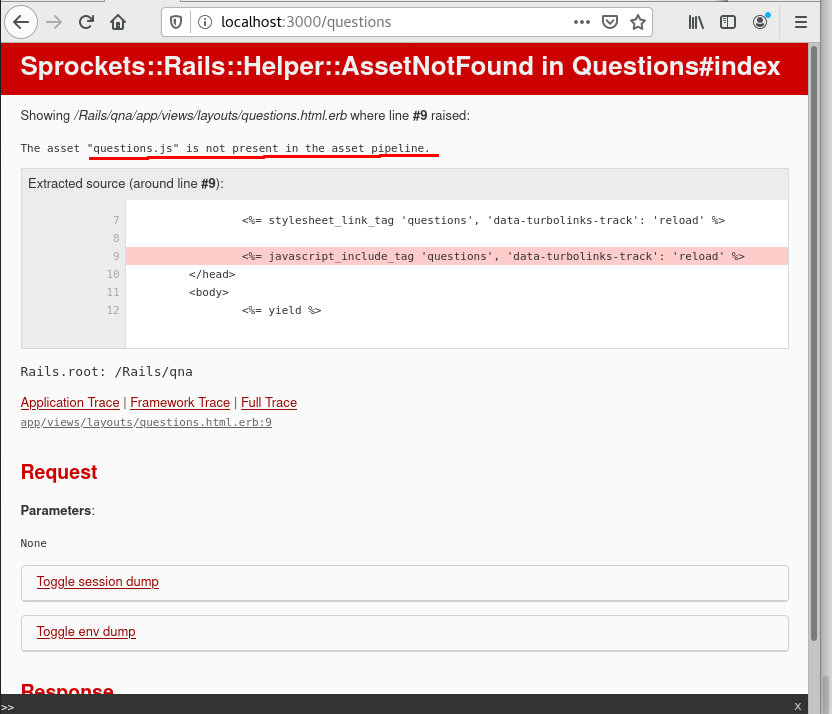832x714 pixels.
Task: Reload the current page
Action: click(x=86, y=22)
